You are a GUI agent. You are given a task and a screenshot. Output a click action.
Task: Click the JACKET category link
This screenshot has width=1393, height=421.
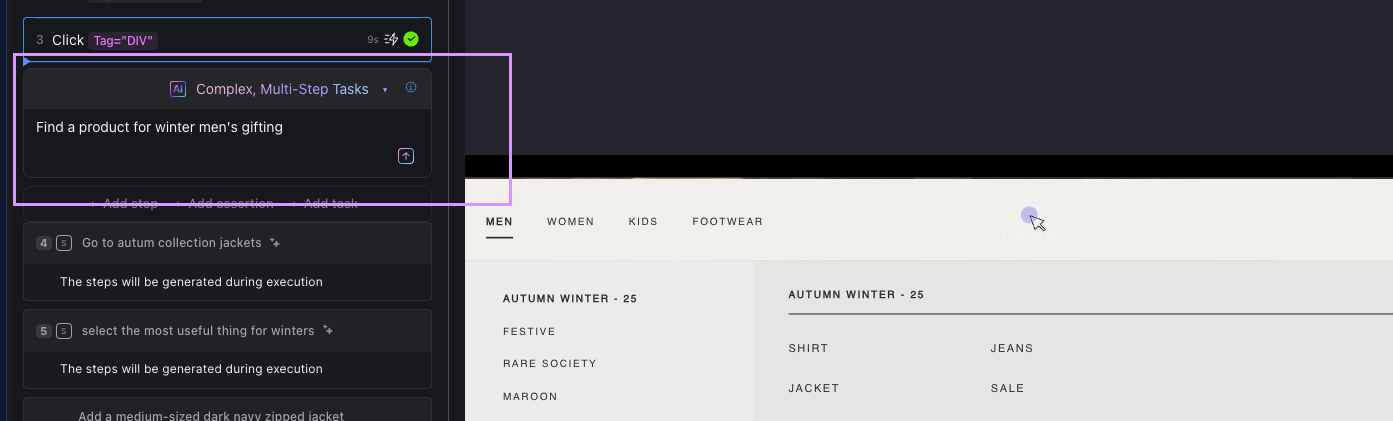coord(813,388)
